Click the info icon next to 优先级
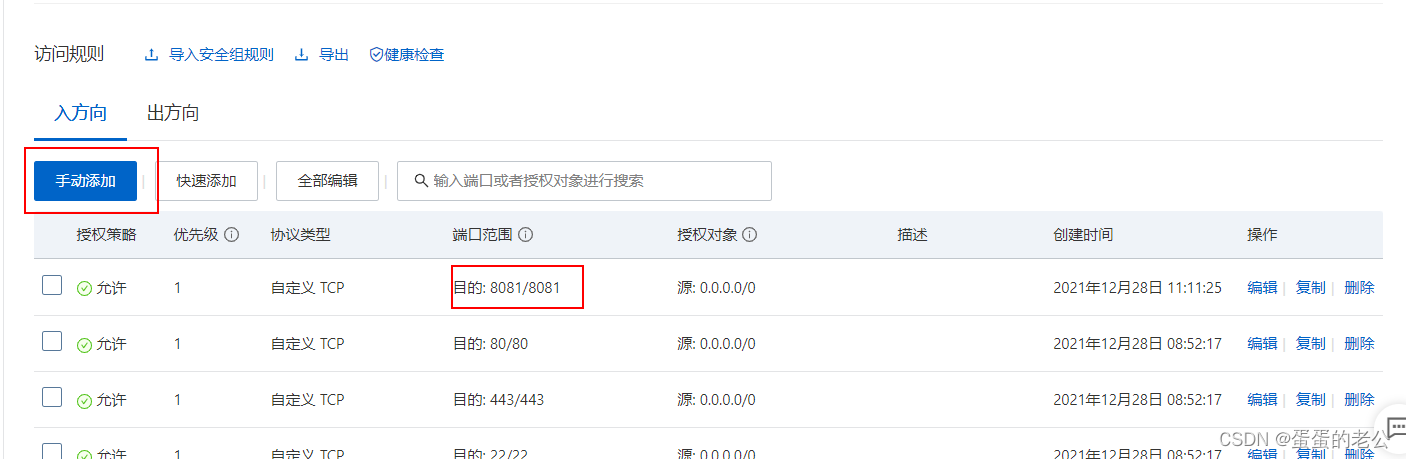1406x459 pixels. pos(232,235)
